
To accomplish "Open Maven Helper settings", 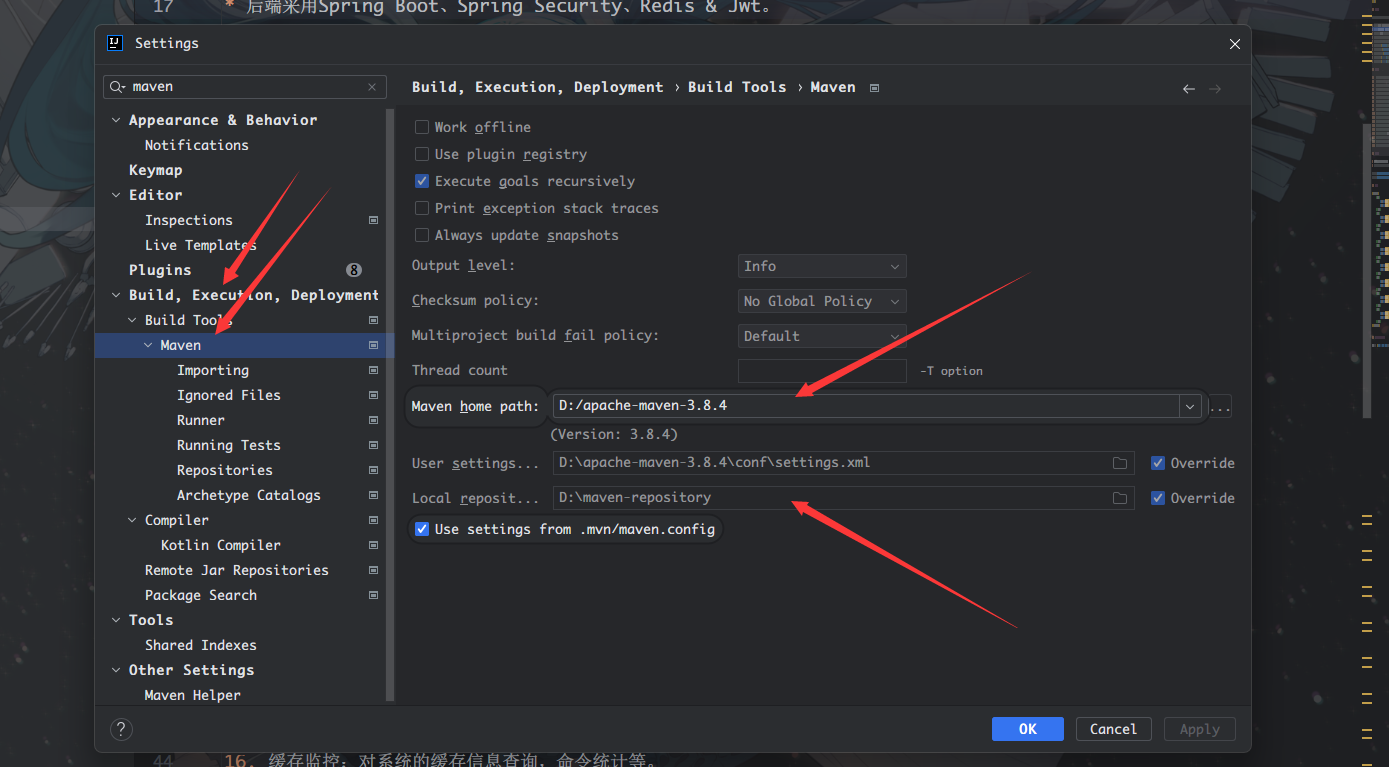I will [192, 695].
